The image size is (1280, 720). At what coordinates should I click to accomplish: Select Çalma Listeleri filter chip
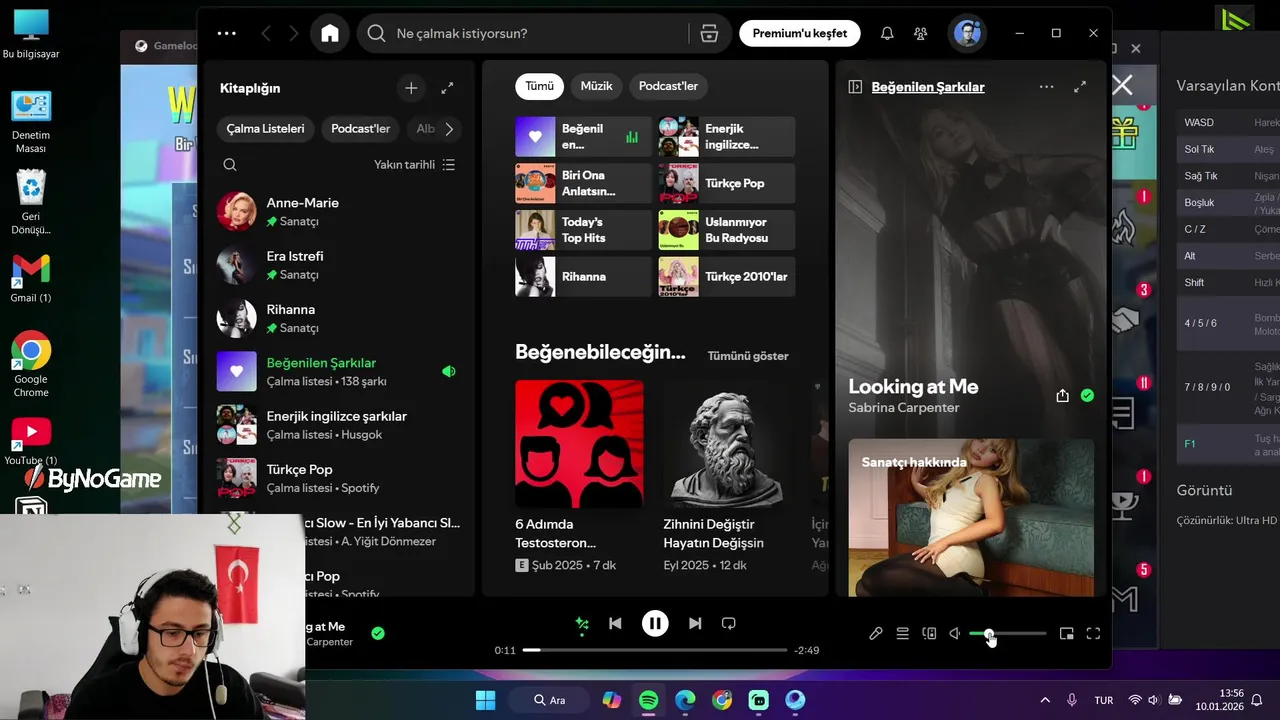(265, 129)
